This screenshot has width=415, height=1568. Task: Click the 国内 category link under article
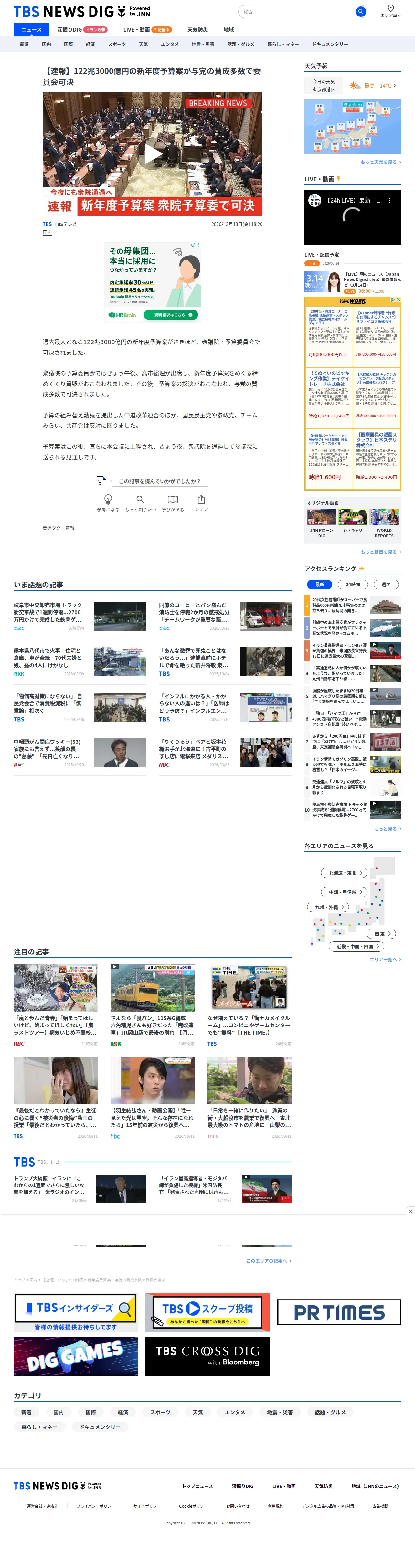tap(47, 233)
